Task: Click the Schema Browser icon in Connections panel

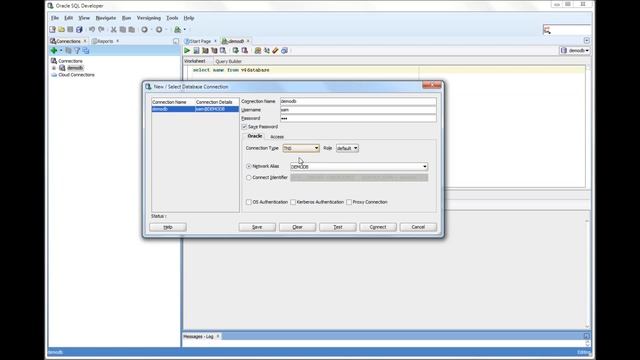Action: click(86, 51)
